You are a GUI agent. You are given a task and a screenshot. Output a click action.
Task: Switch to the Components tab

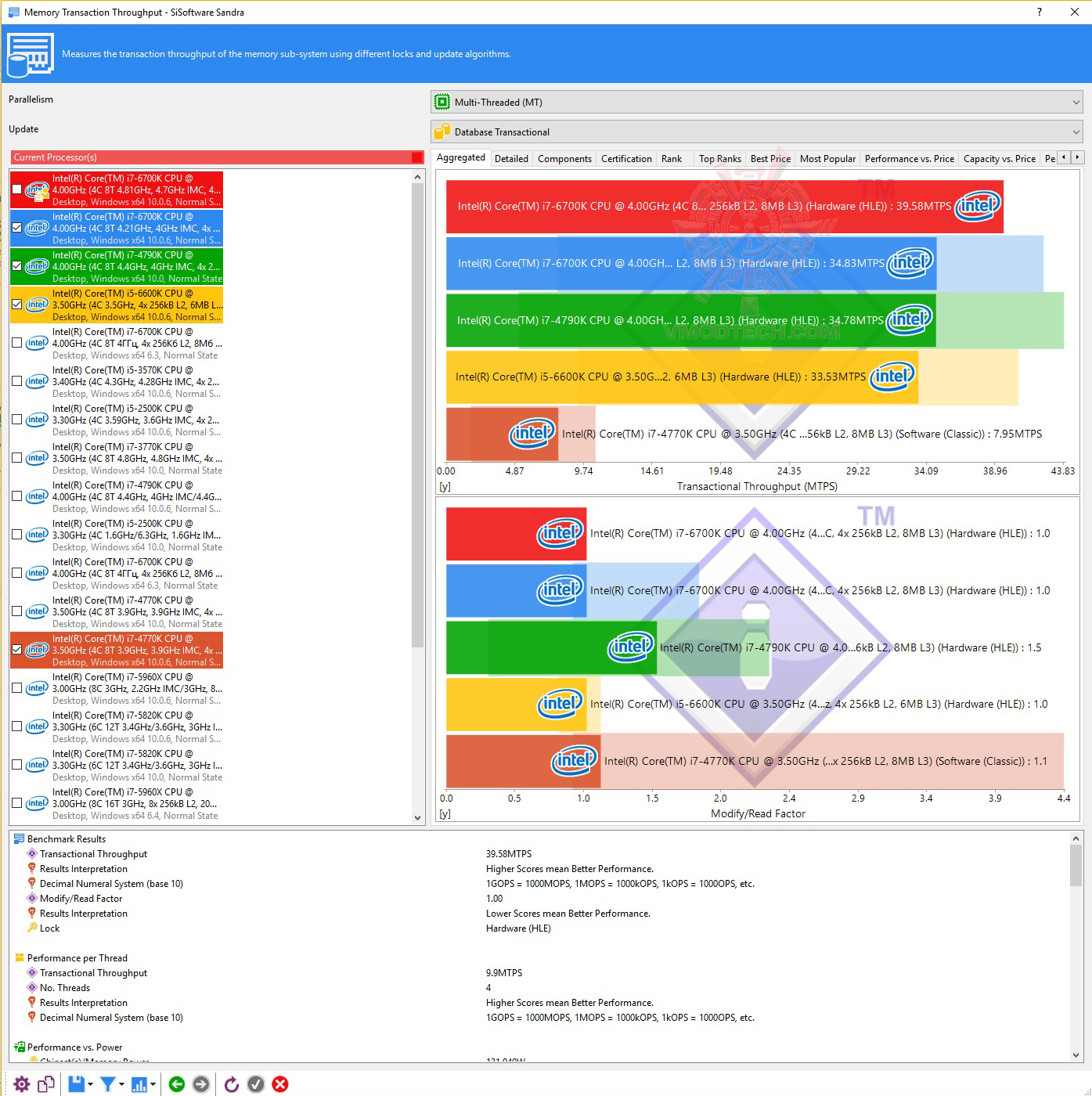pyautogui.click(x=564, y=158)
